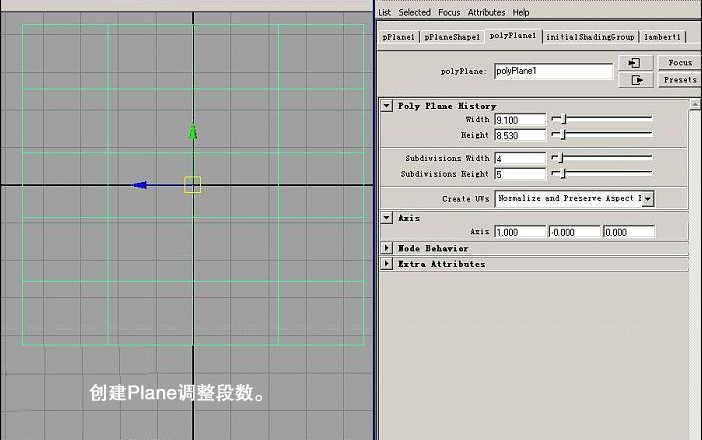Viewport: 702px width, 440px height.
Task: Collapse the Axis section
Action: [387, 218]
